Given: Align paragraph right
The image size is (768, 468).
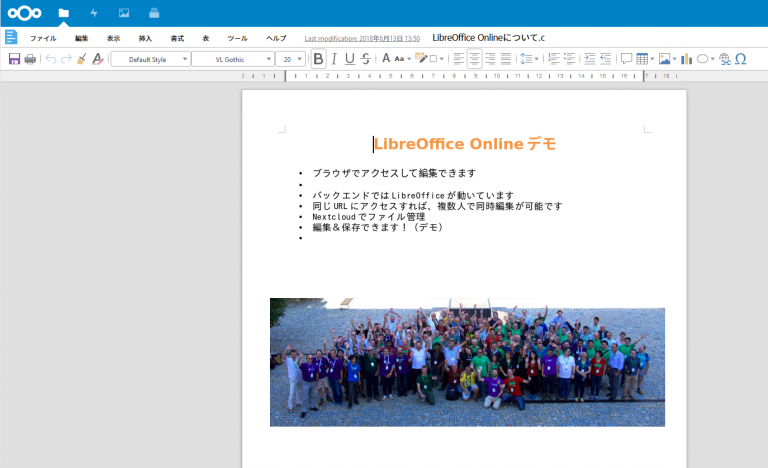Looking at the screenshot, I should click(490, 59).
